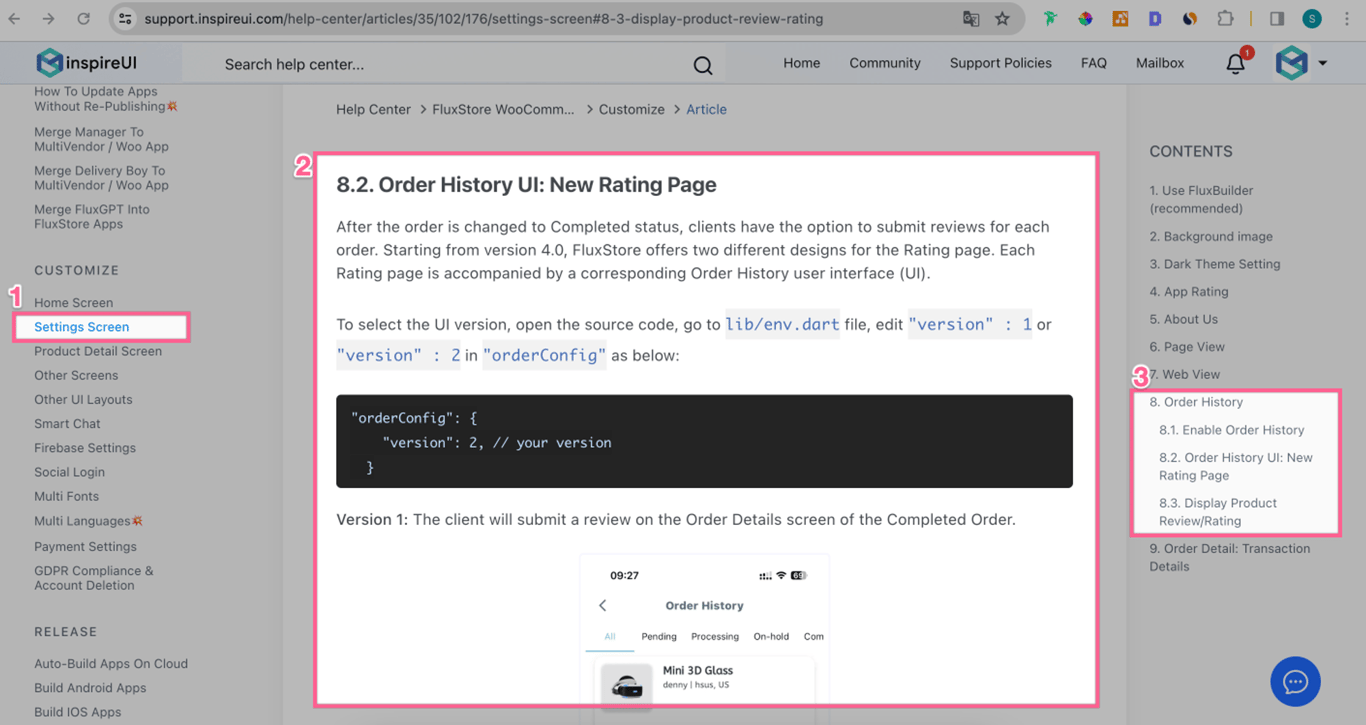
Task: Click the Customize breadcrumb
Action: coord(631,109)
